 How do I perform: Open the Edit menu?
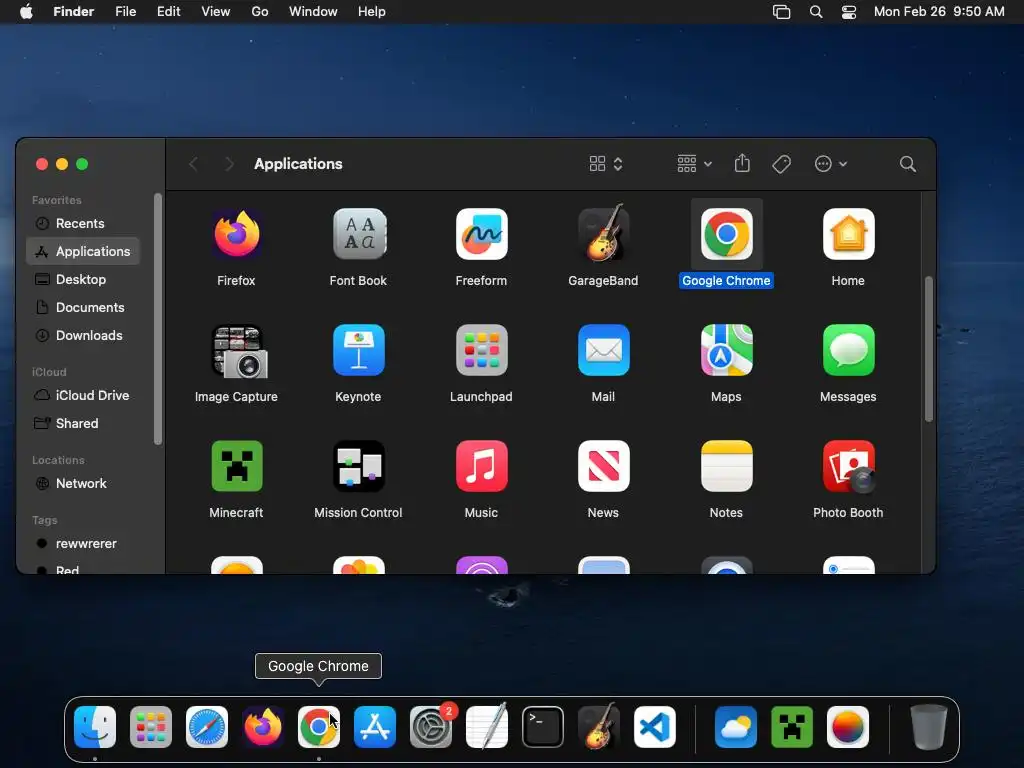pos(168,12)
